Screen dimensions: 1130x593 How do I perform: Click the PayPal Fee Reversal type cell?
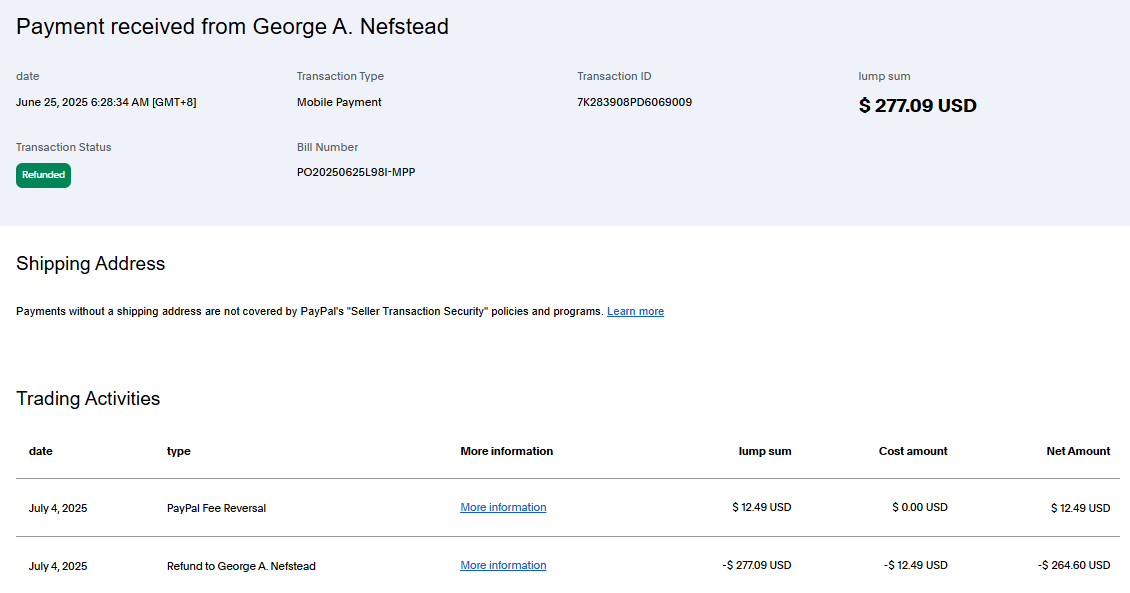pos(216,508)
